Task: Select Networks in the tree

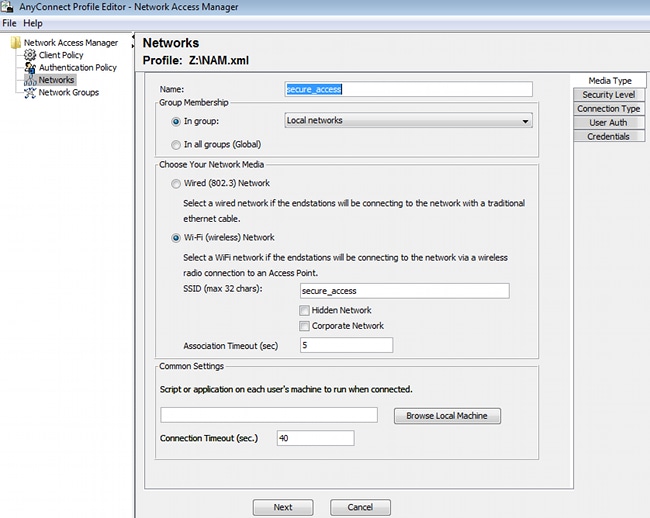Action: click(56, 80)
